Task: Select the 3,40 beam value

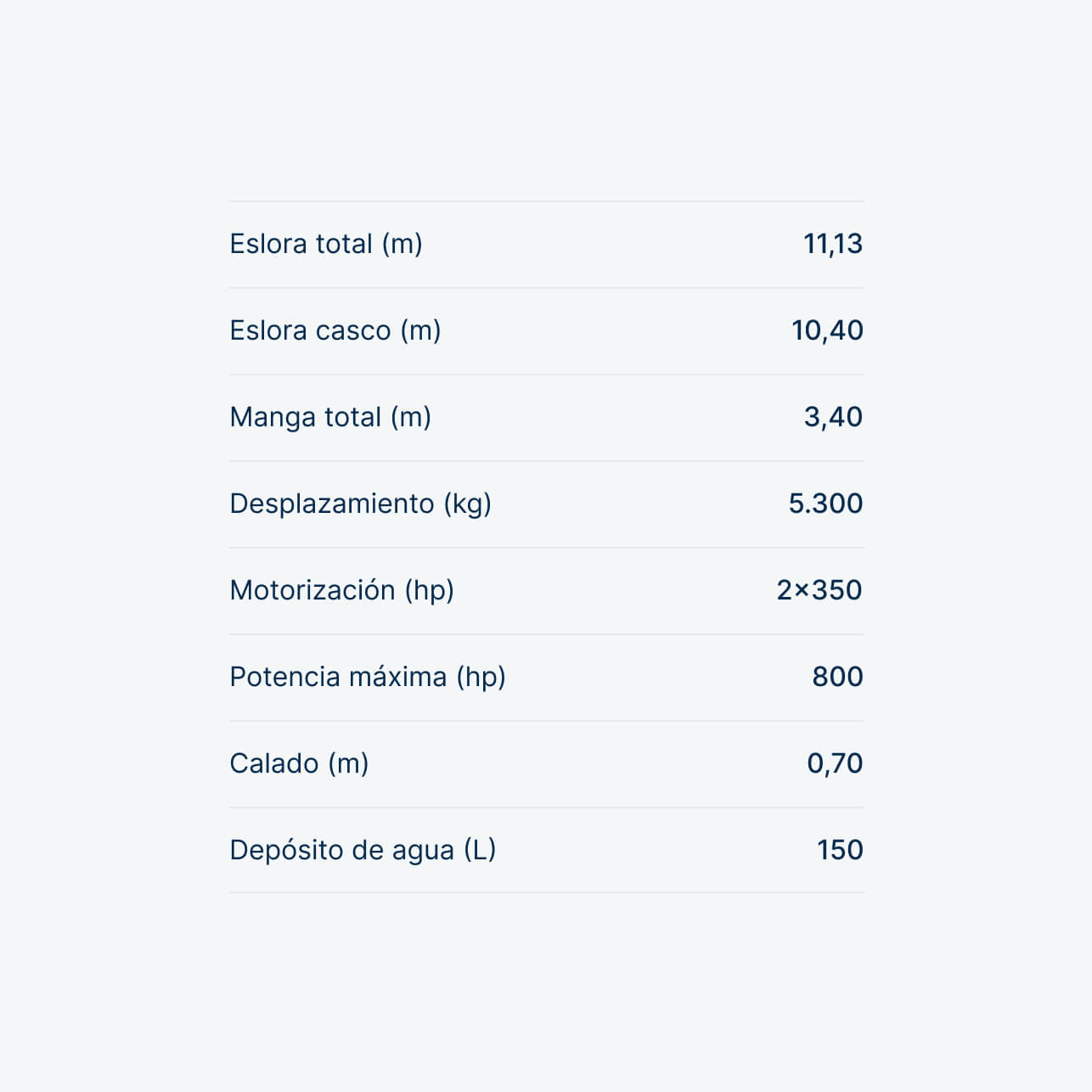Action: click(833, 418)
